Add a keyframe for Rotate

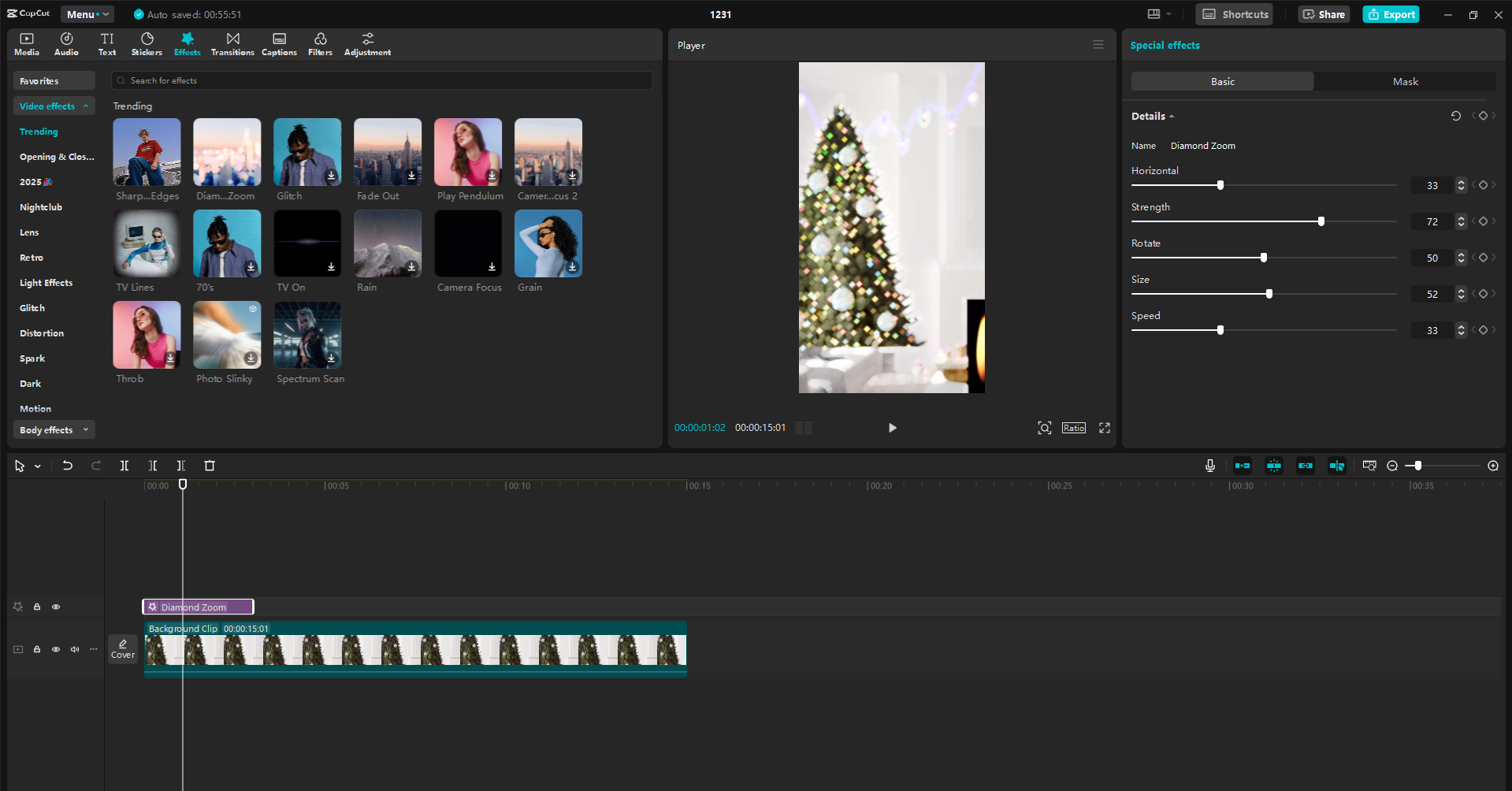(x=1483, y=258)
